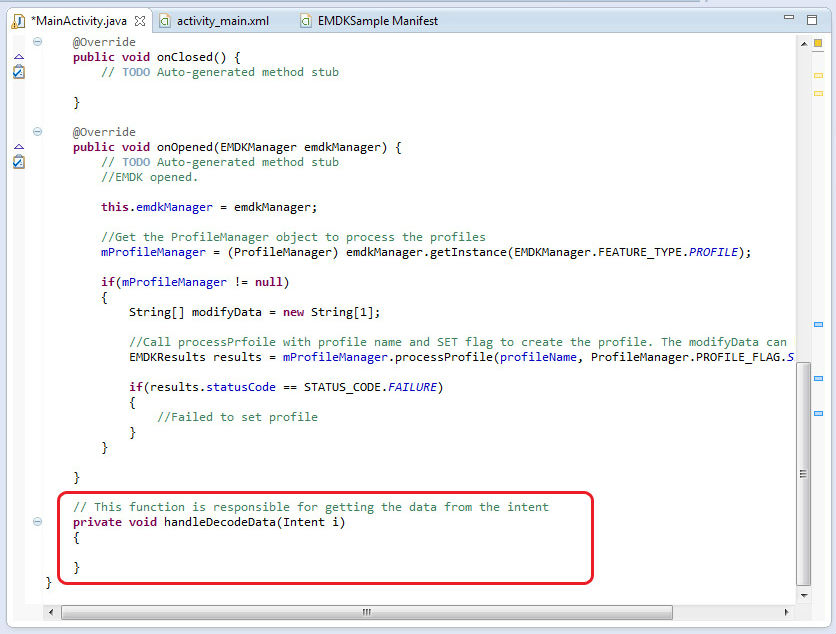The width and height of the screenshot is (836, 634).
Task: Click the vertical scrollbar up arrow
Action: coord(803,43)
